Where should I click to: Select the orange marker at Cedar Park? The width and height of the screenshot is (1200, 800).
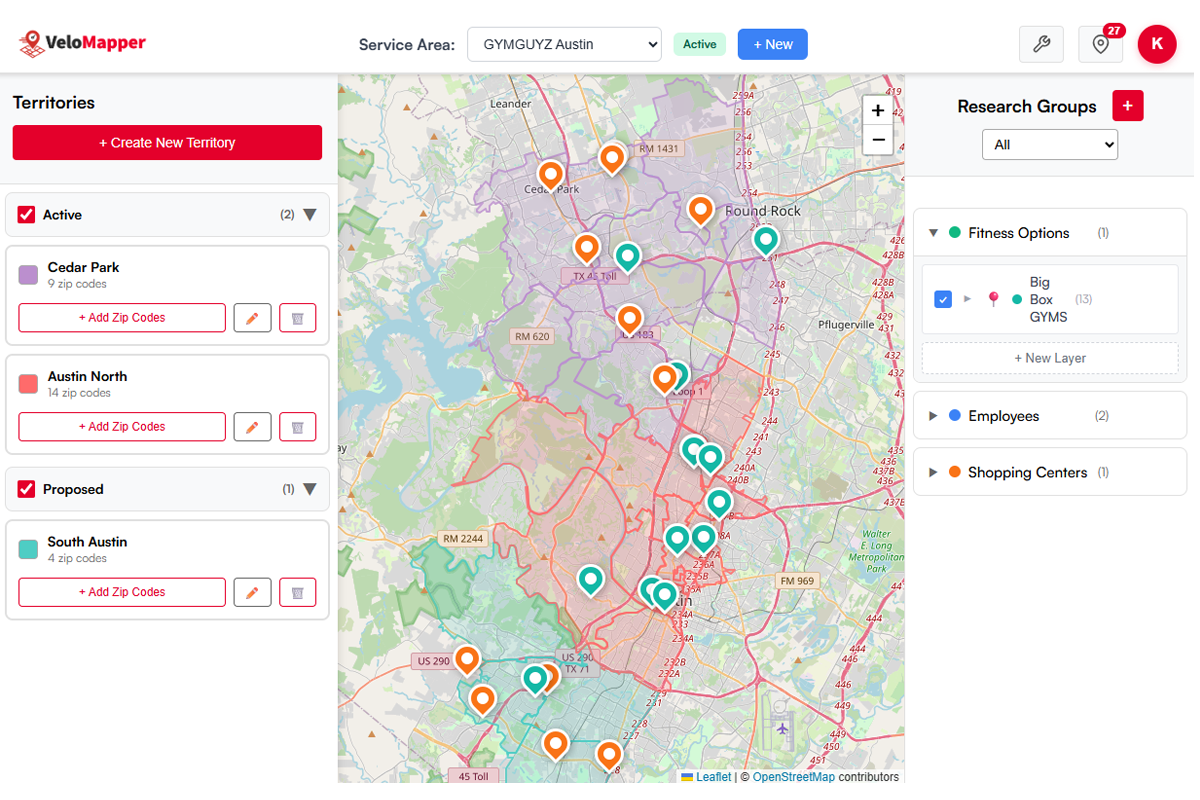click(550, 175)
